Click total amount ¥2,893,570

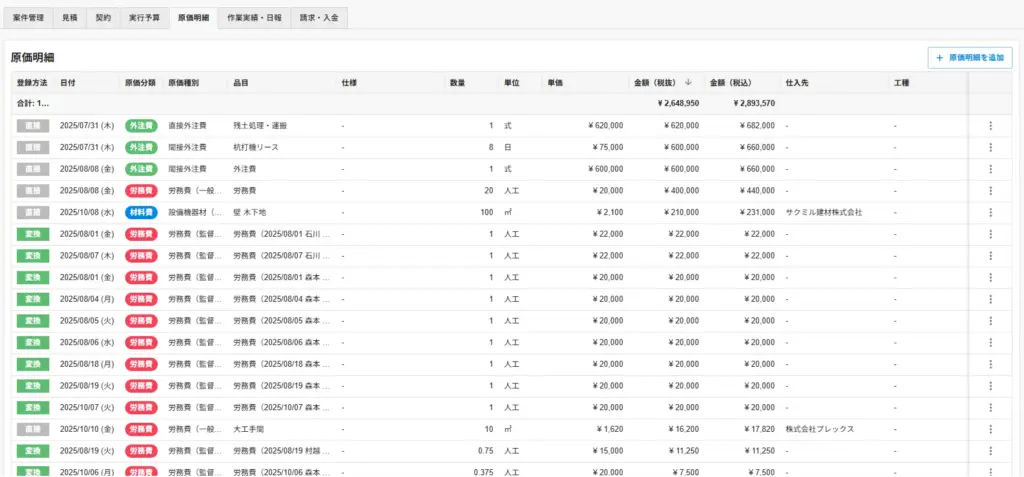pos(754,103)
